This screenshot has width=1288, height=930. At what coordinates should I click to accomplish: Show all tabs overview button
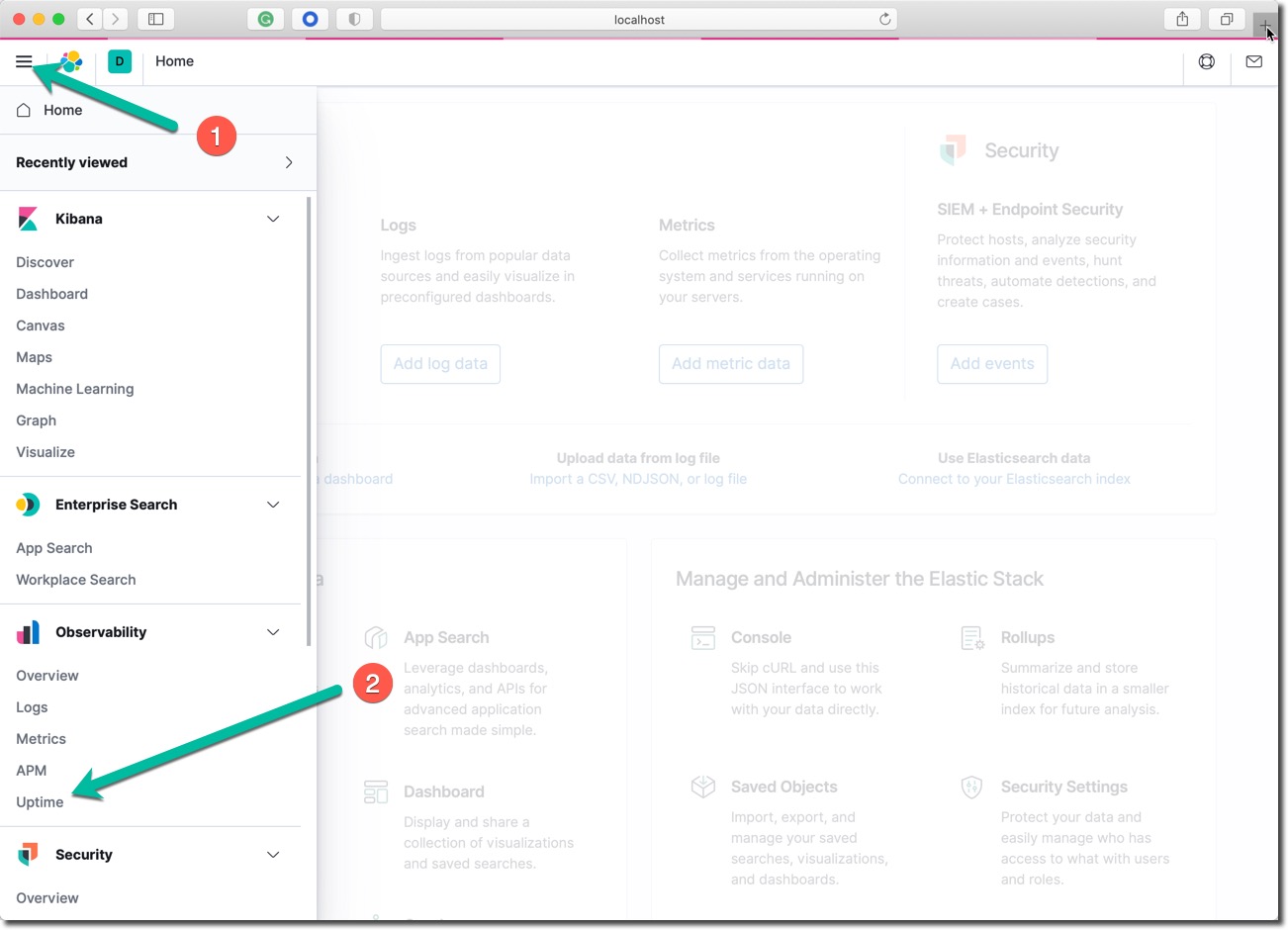click(1227, 19)
